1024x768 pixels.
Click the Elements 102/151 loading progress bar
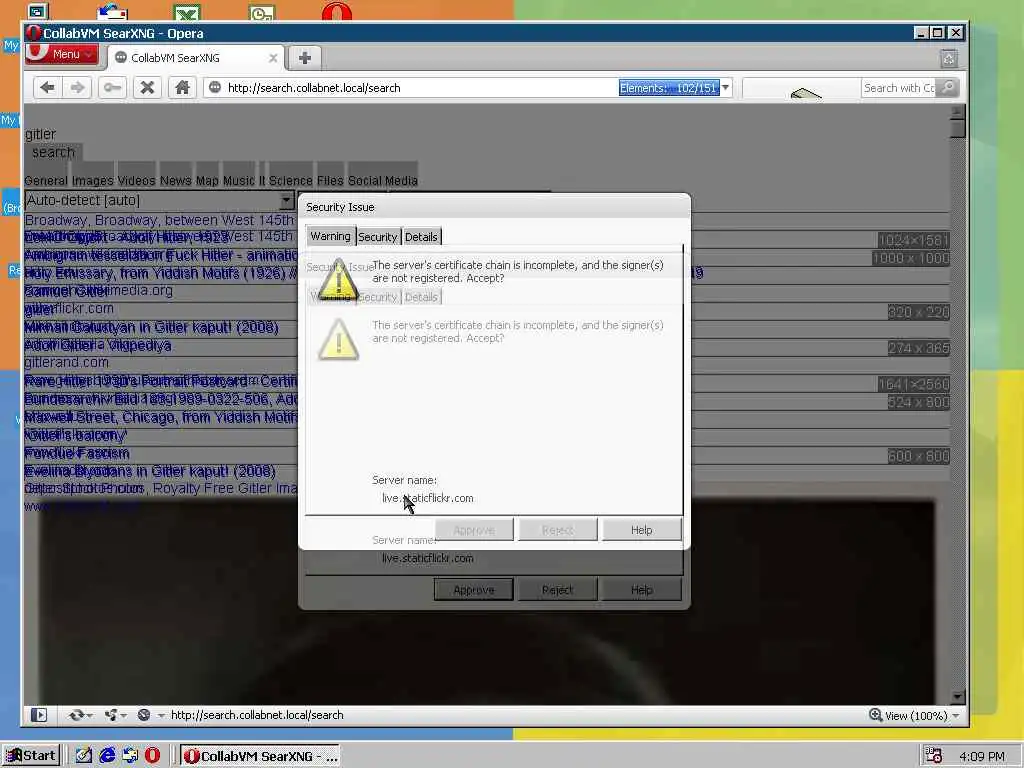click(x=669, y=88)
